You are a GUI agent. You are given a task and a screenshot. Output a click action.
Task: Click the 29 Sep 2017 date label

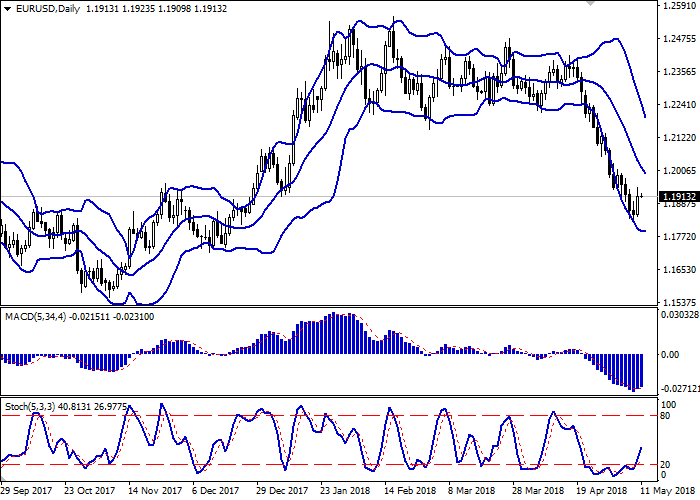27,492
